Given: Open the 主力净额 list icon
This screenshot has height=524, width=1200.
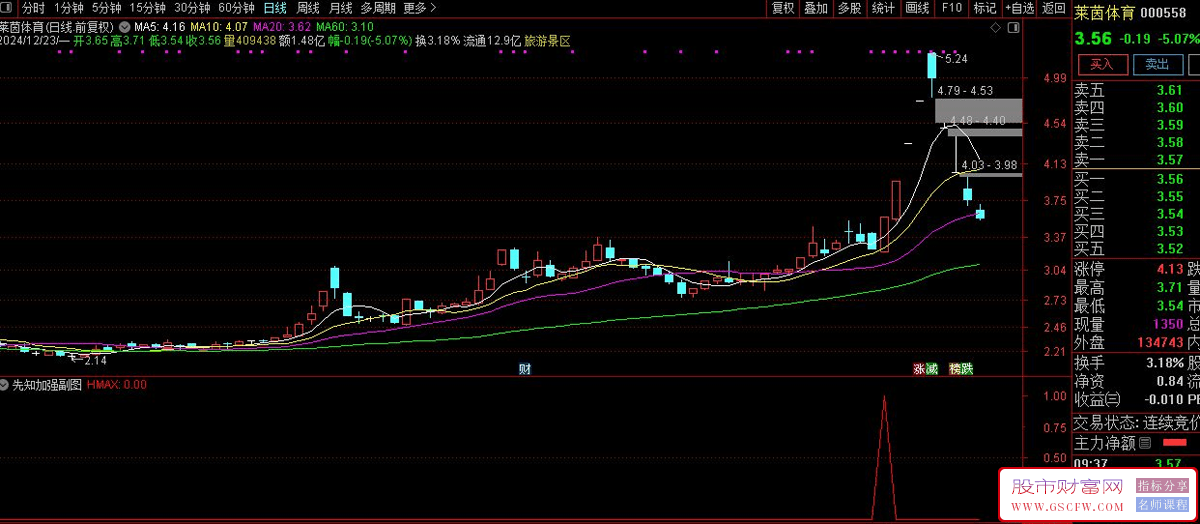Looking at the screenshot, I should [1144, 442].
